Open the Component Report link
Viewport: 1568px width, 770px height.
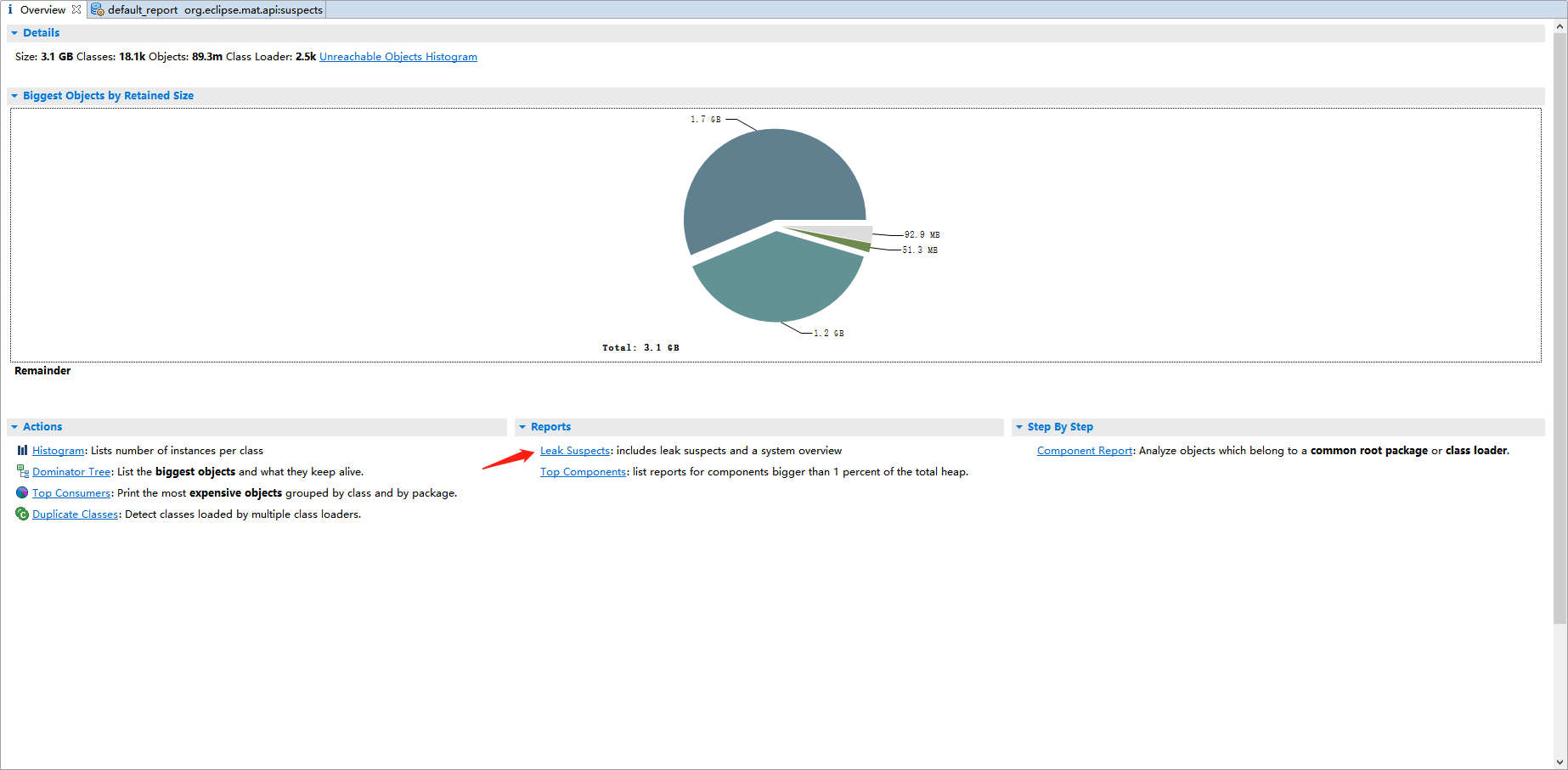1085,451
